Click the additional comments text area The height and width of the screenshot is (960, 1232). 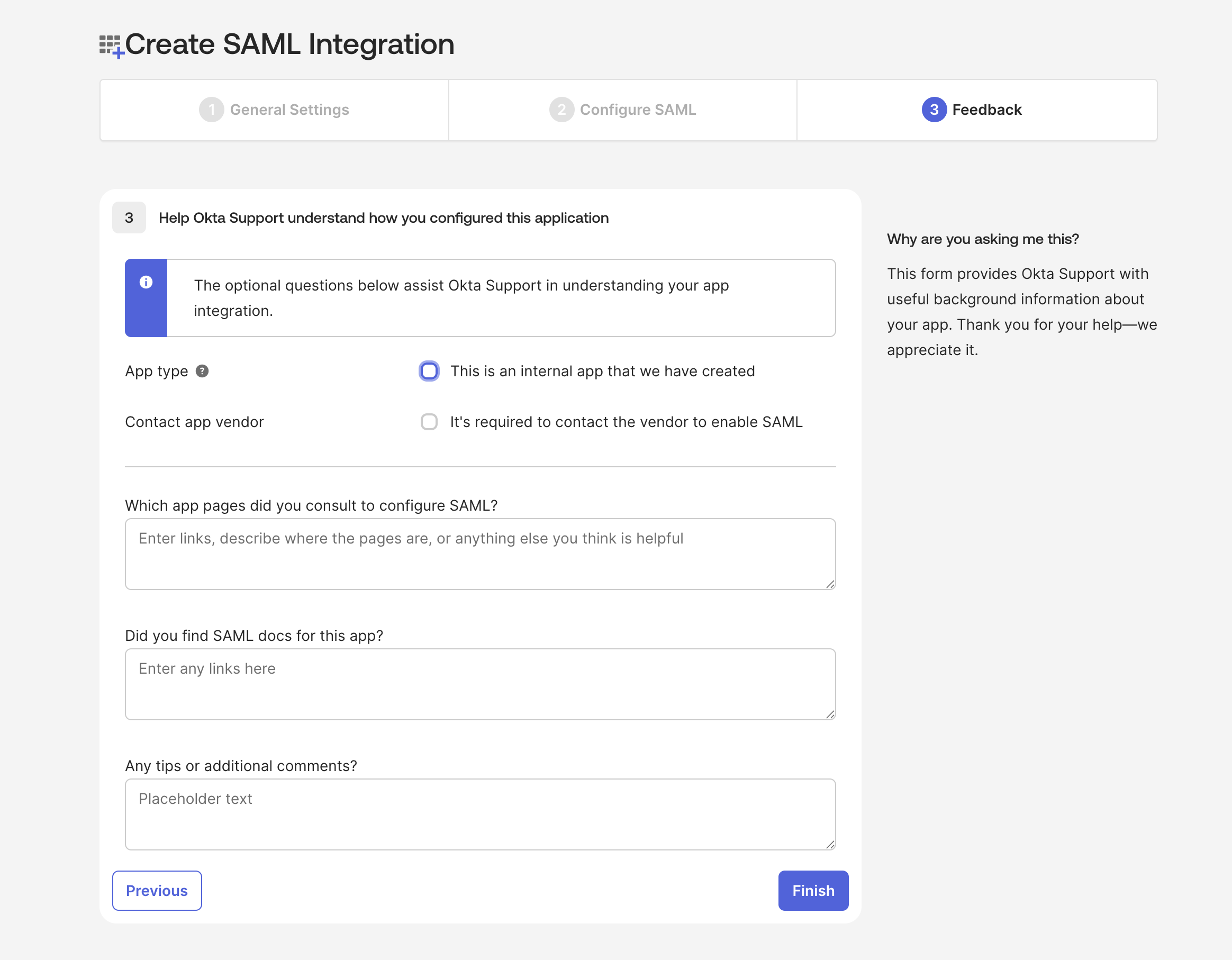point(480,814)
